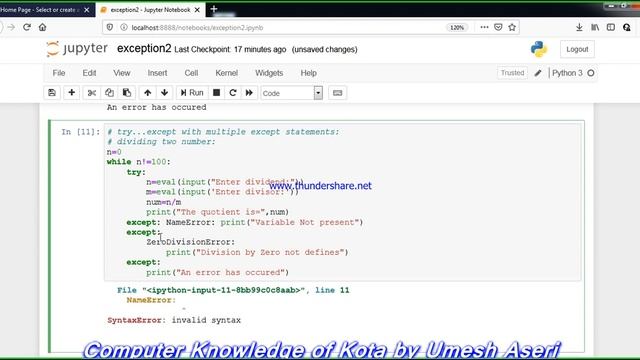Open browser downloads arrow icon
This screenshot has width=640, height=360.
(x=579, y=27)
